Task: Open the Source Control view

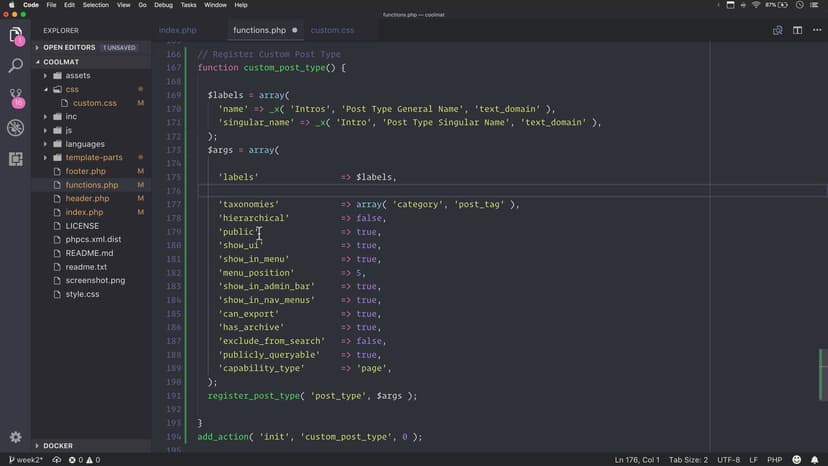Action: pos(16,97)
